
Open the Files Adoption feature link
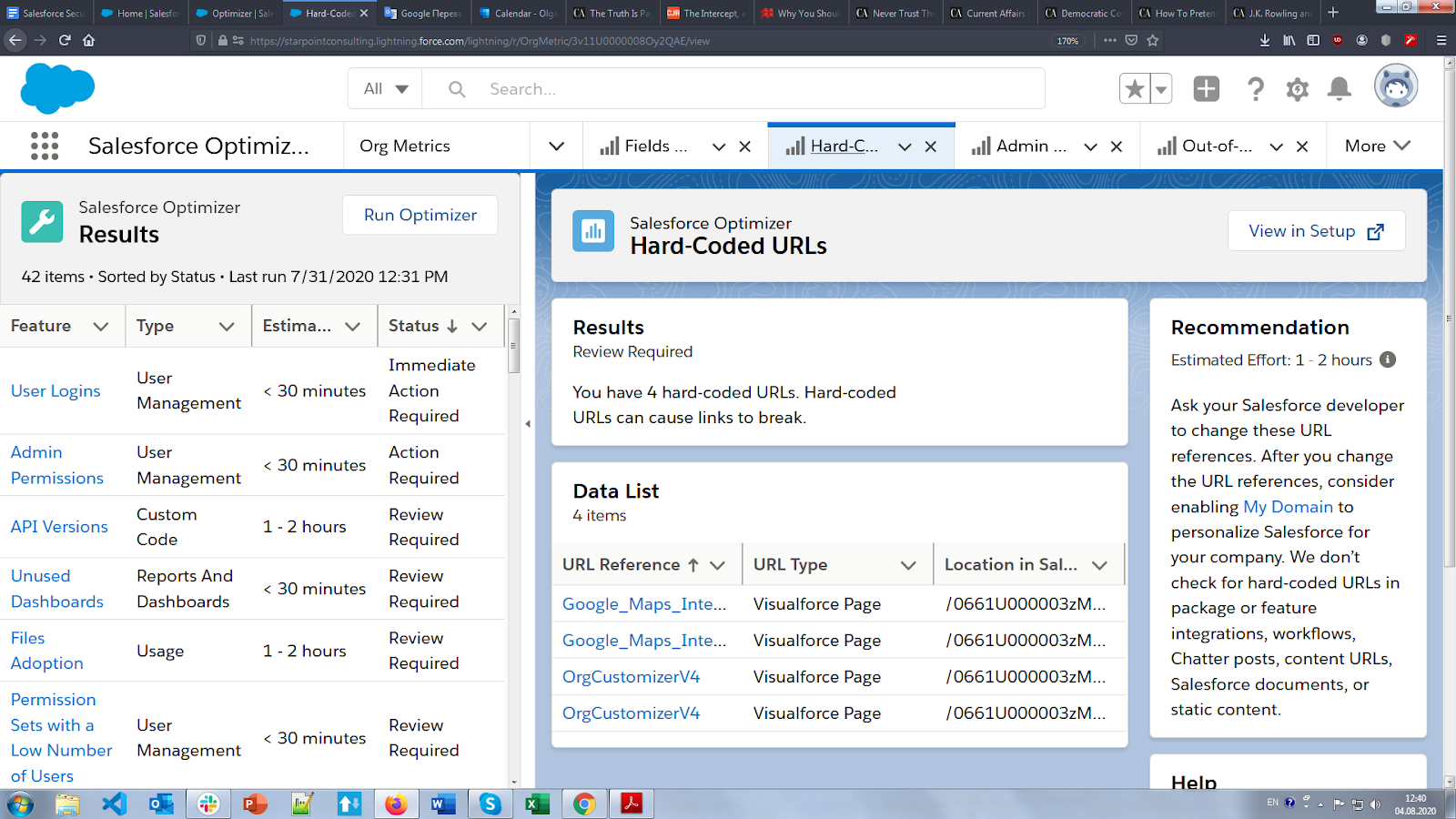(46, 651)
